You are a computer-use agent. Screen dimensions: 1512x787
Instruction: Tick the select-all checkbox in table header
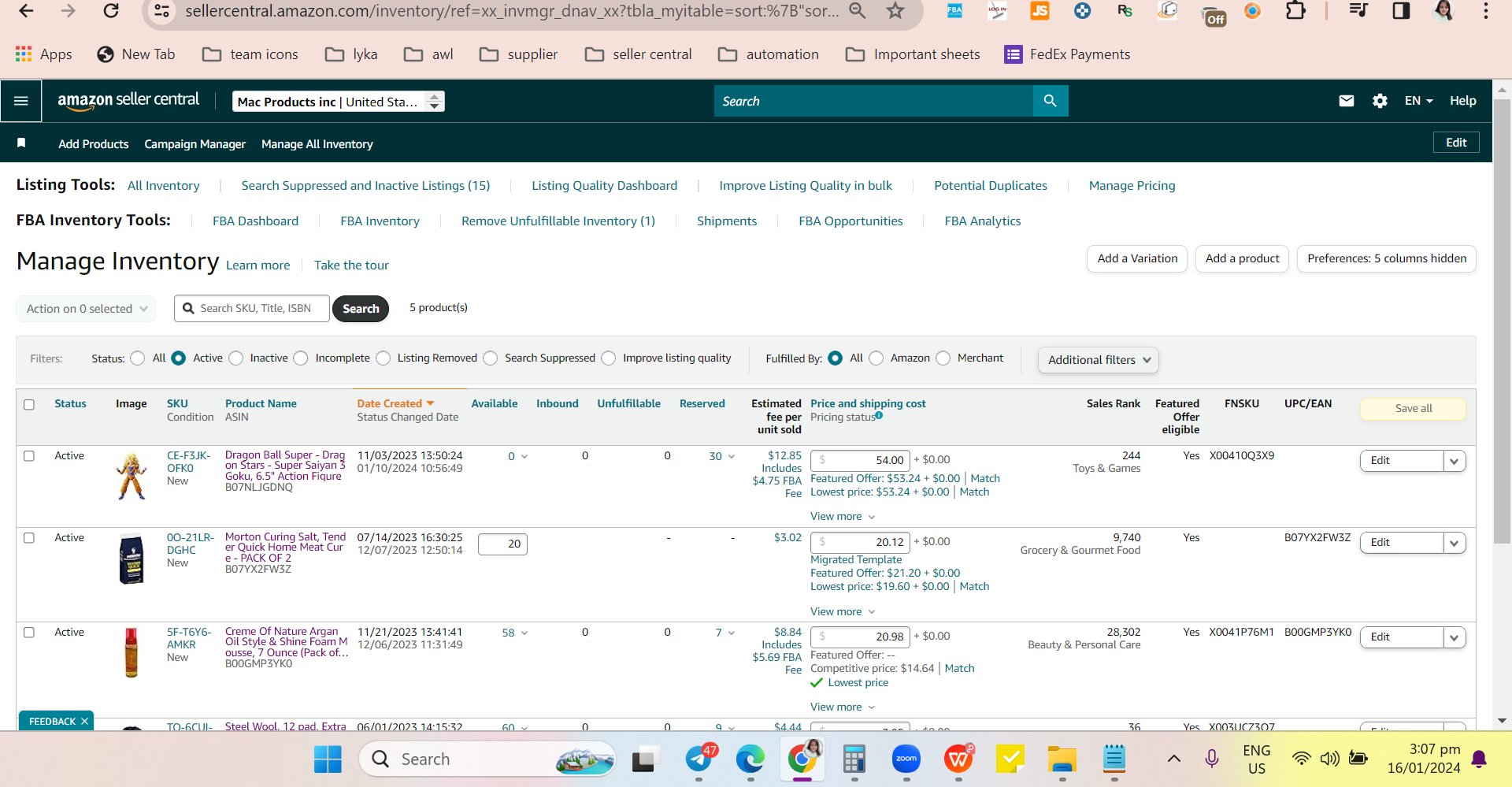coord(29,405)
